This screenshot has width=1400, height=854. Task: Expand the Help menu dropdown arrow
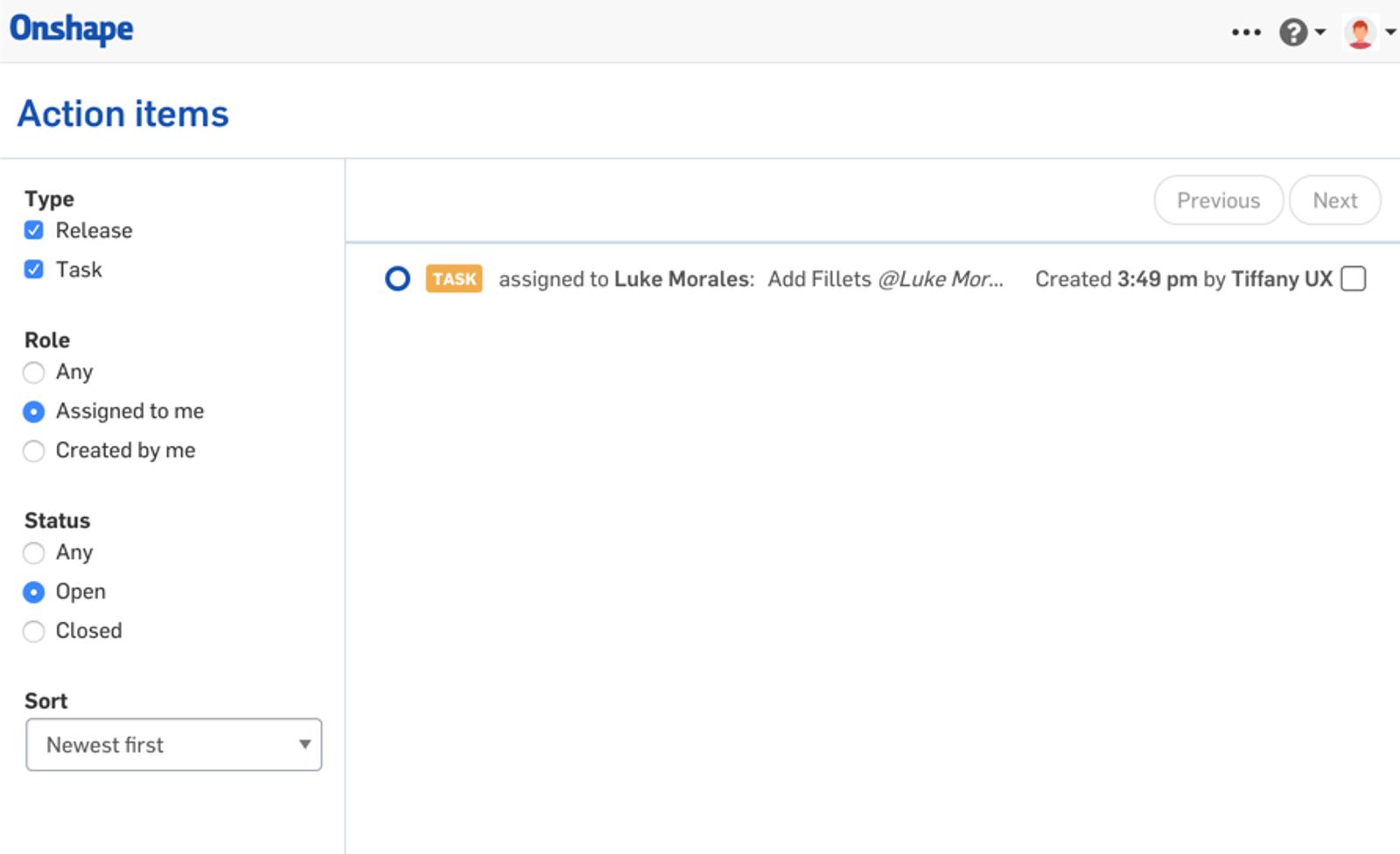1320,32
